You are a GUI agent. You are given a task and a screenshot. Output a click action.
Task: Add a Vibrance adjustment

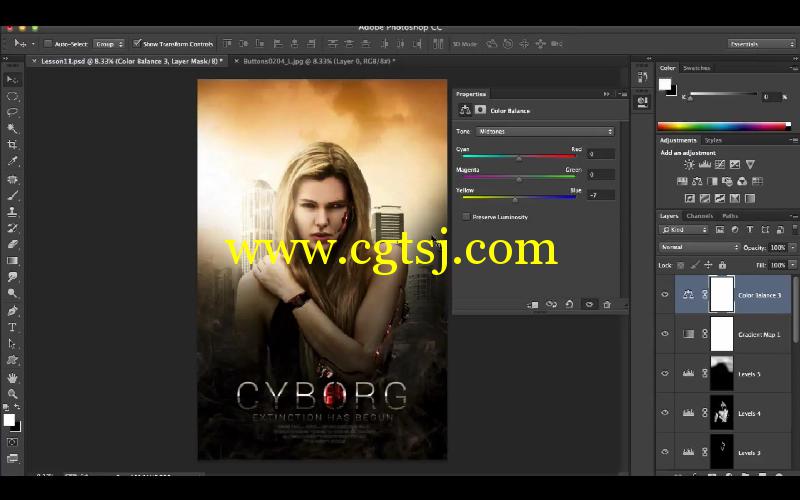(750, 165)
